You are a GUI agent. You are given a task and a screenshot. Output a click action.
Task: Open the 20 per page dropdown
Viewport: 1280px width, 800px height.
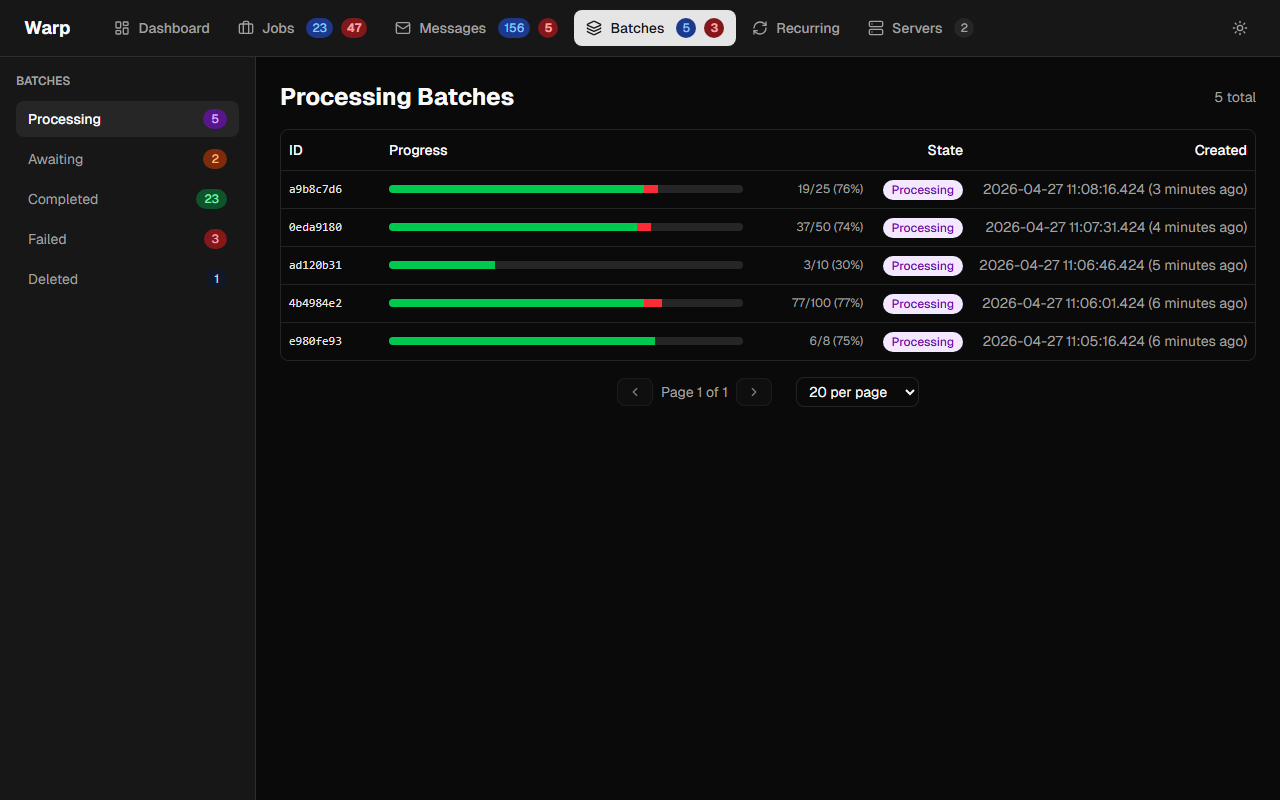[857, 392]
